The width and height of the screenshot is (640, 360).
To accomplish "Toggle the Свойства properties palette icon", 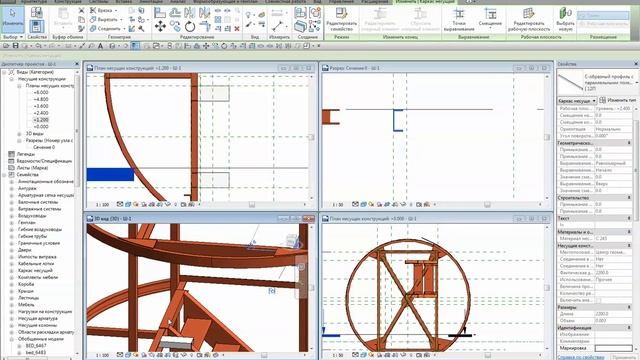I will pyautogui.click(x=36, y=27).
